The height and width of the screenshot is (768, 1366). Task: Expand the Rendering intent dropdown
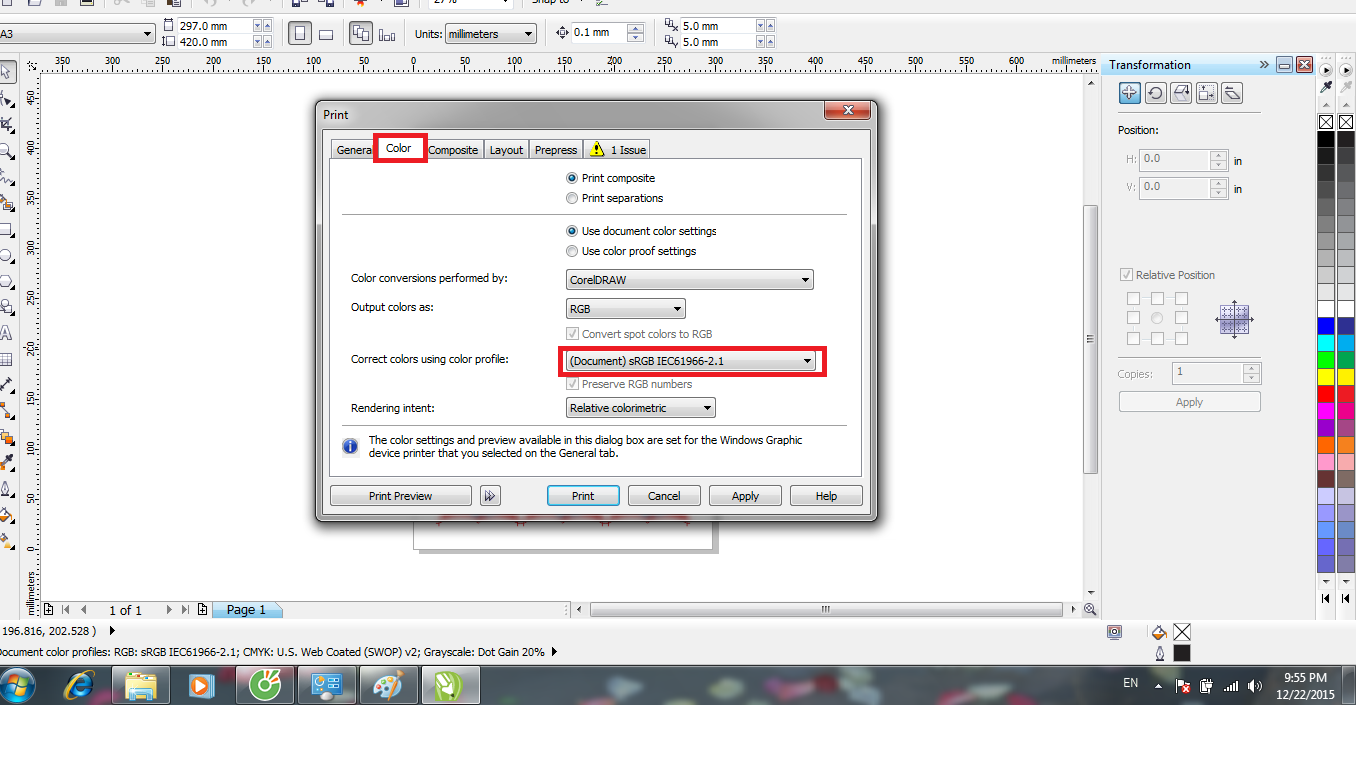(640, 408)
